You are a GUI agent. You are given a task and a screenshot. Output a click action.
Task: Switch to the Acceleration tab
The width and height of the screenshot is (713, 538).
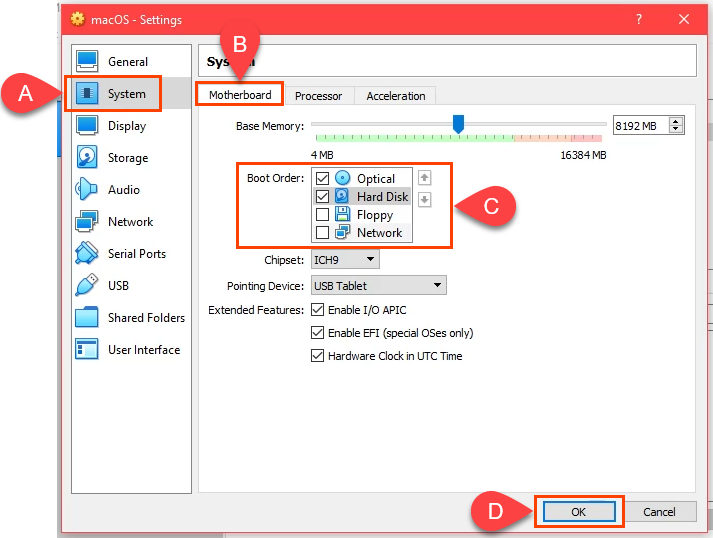pyautogui.click(x=396, y=96)
